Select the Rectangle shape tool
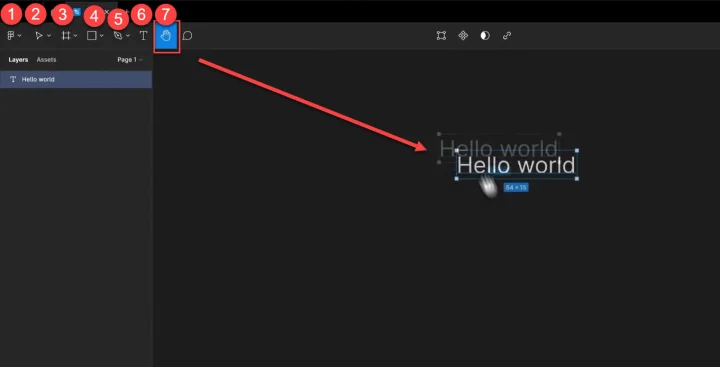 [x=92, y=35]
